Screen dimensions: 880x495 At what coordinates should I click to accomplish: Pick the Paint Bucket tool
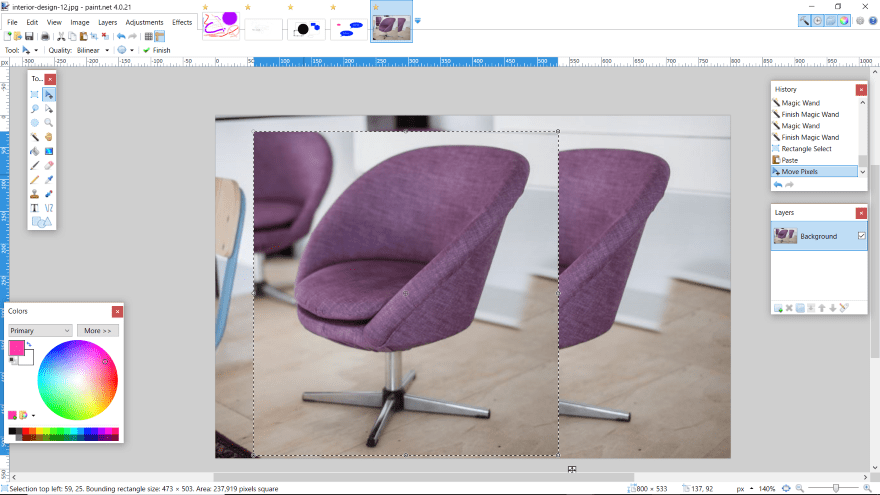pos(34,151)
